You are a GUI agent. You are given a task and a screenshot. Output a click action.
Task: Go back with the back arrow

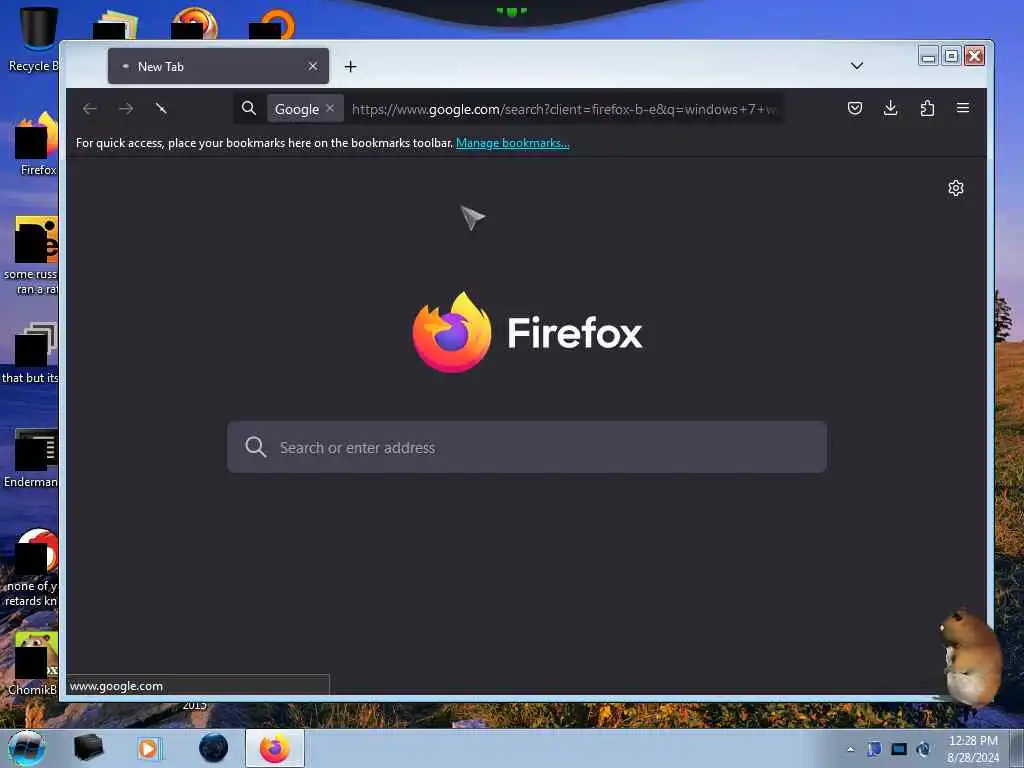tap(90, 108)
